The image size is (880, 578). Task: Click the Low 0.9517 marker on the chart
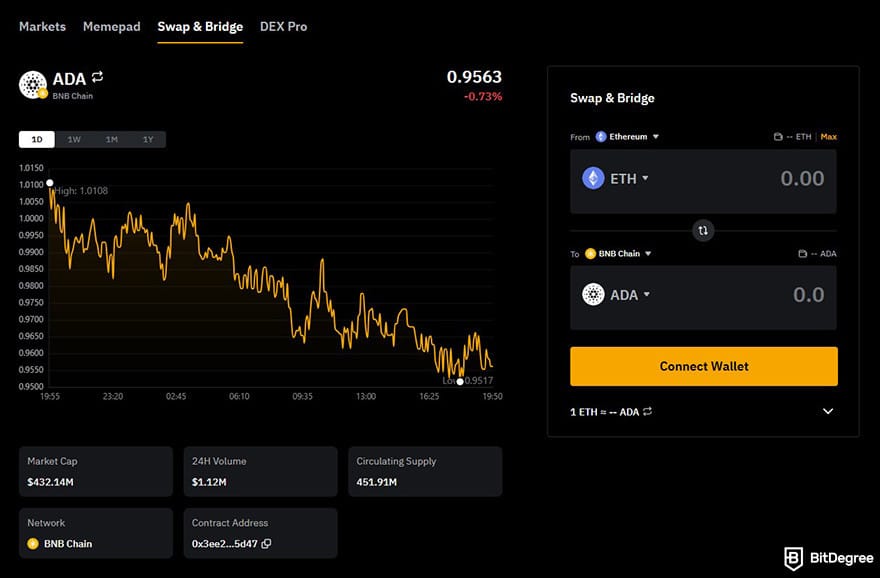click(x=460, y=382)
